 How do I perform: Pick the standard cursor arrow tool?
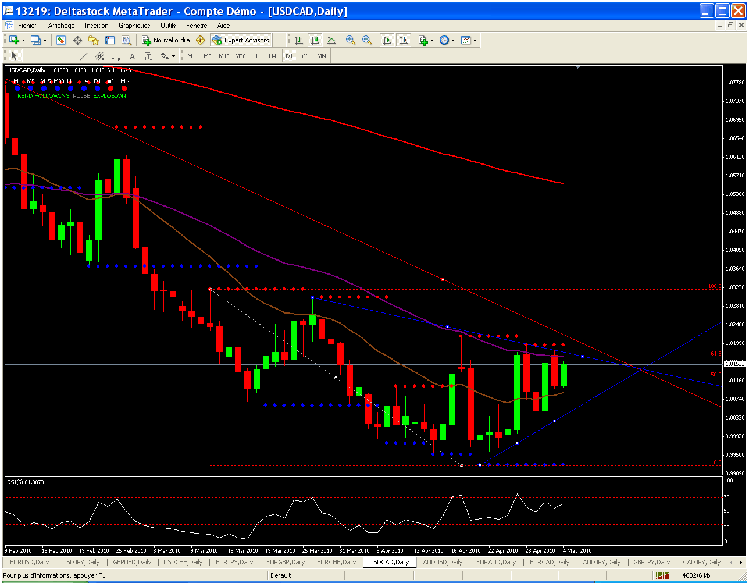click(12, 57)
